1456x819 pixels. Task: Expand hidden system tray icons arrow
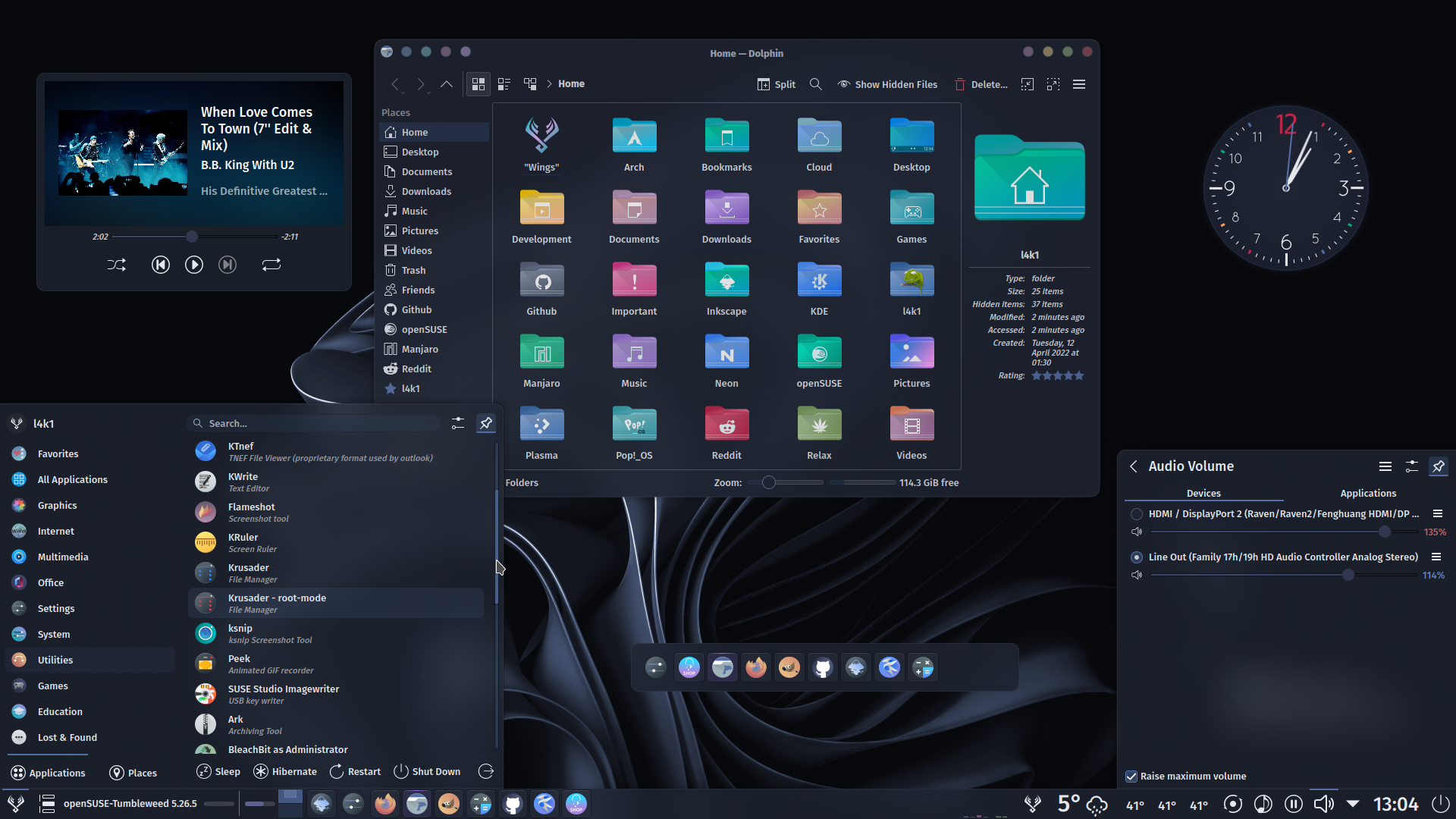point(1353,804)
